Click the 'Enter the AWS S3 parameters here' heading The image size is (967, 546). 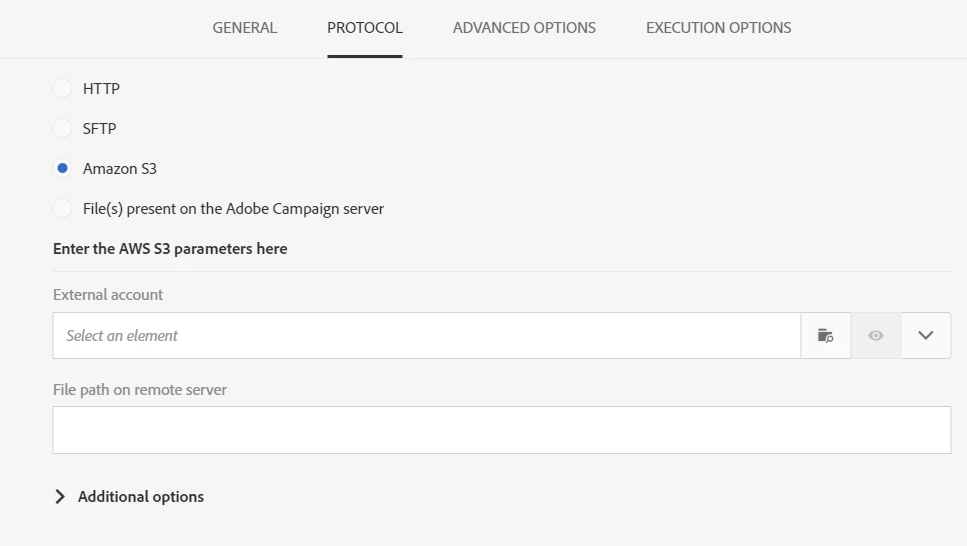pos(170,249)
